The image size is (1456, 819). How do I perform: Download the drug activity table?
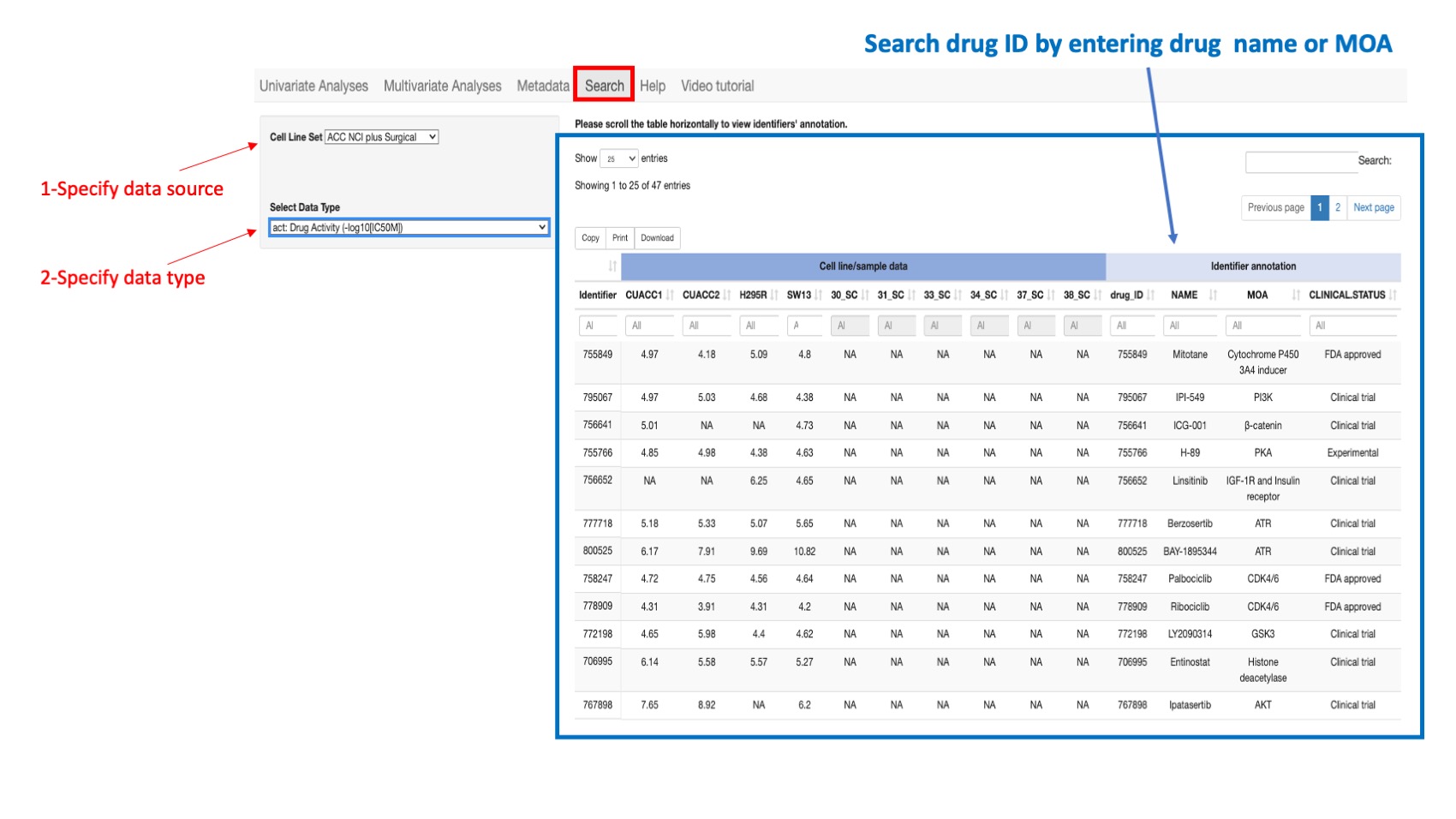[656, 237]
